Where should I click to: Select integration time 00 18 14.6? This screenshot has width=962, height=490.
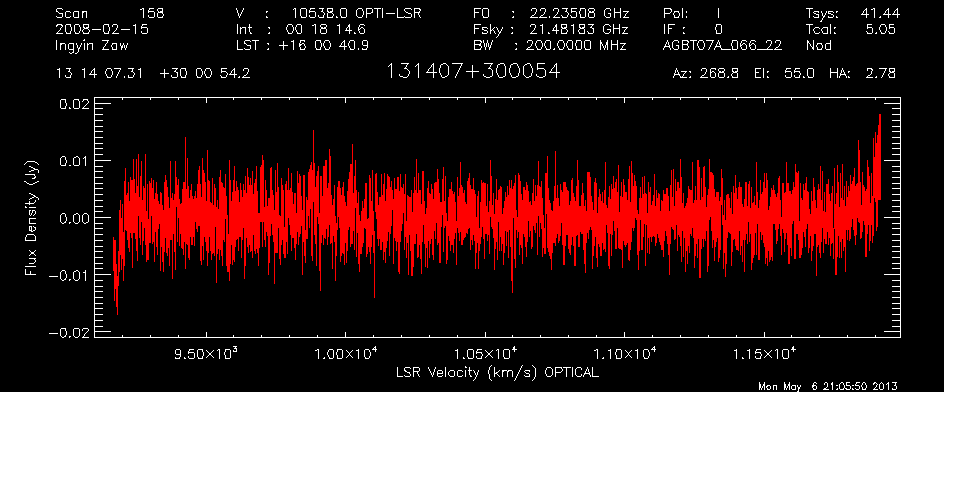tap(326, 29)
